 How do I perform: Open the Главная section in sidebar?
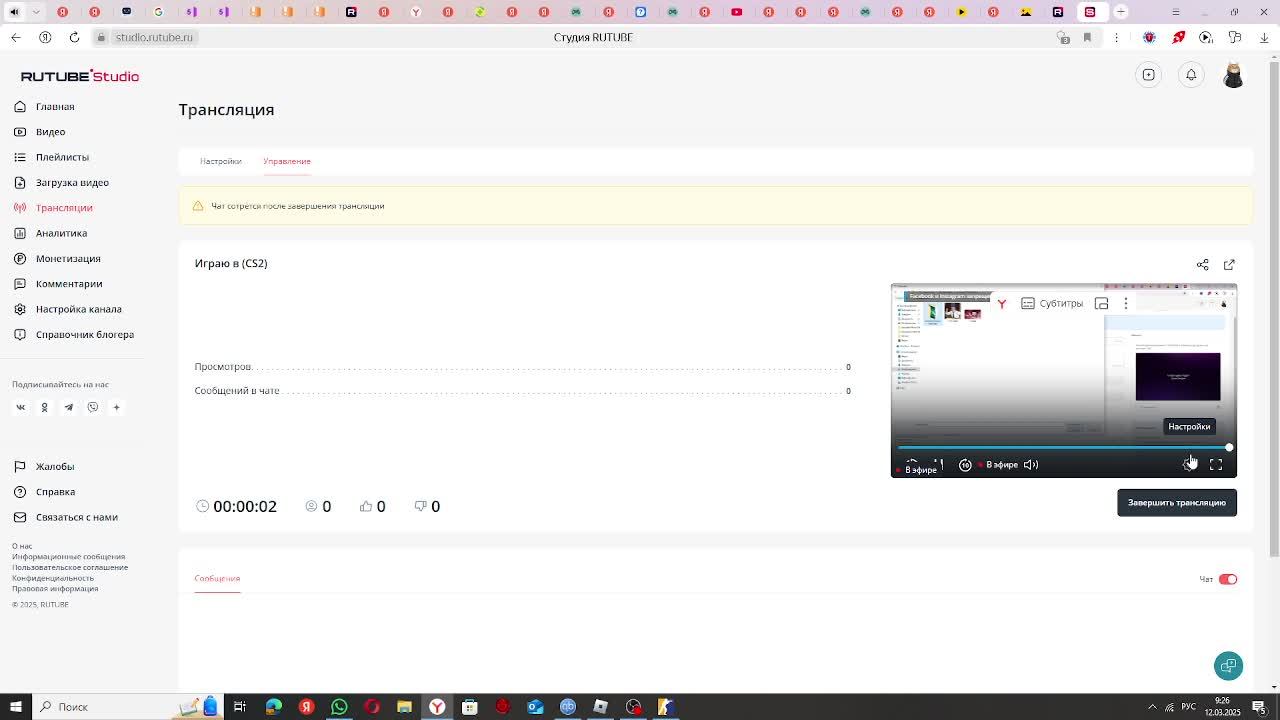[x=55, y=107]
